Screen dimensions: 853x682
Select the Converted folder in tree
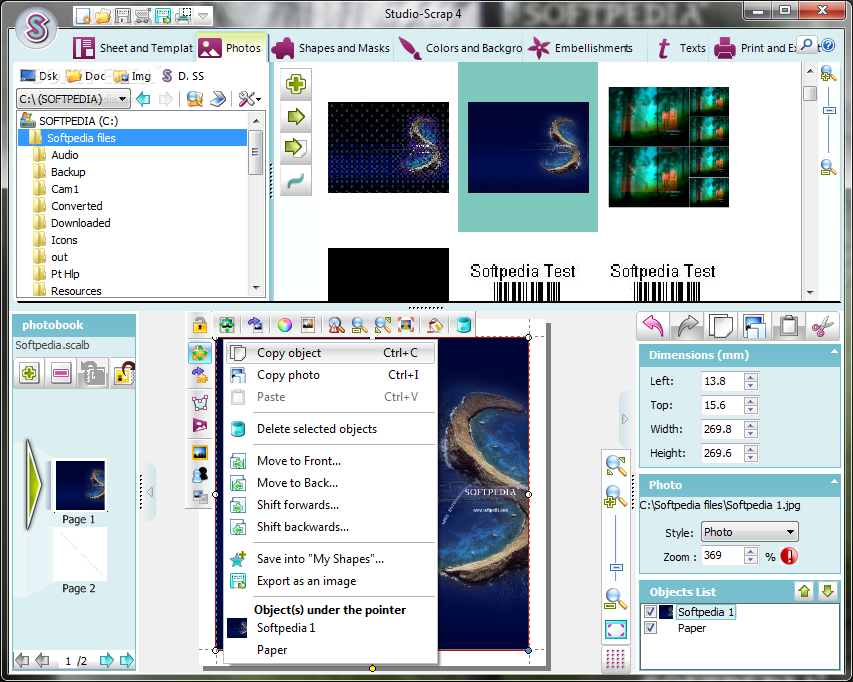pos(77,206)
